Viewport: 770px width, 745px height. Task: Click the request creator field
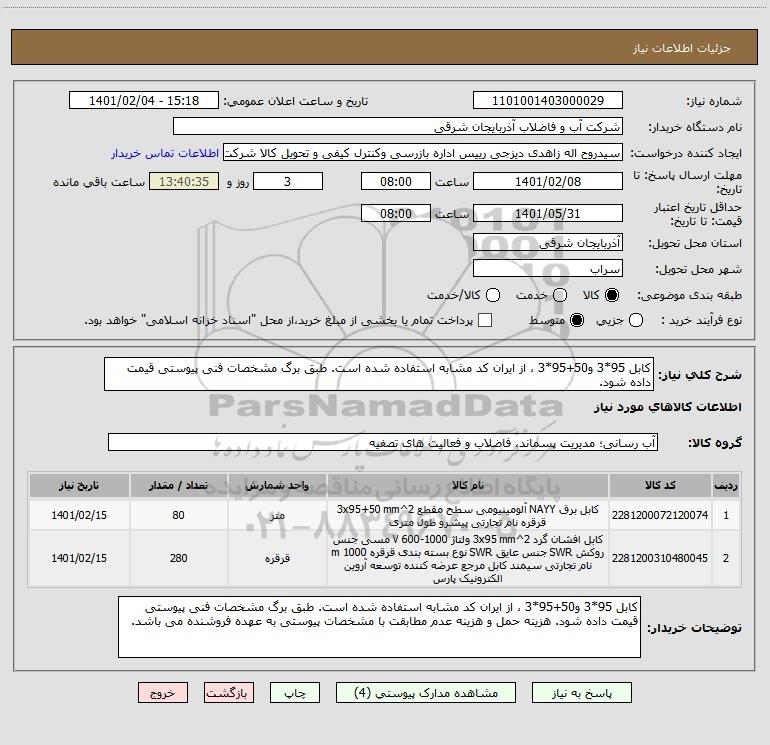point(423,153)
